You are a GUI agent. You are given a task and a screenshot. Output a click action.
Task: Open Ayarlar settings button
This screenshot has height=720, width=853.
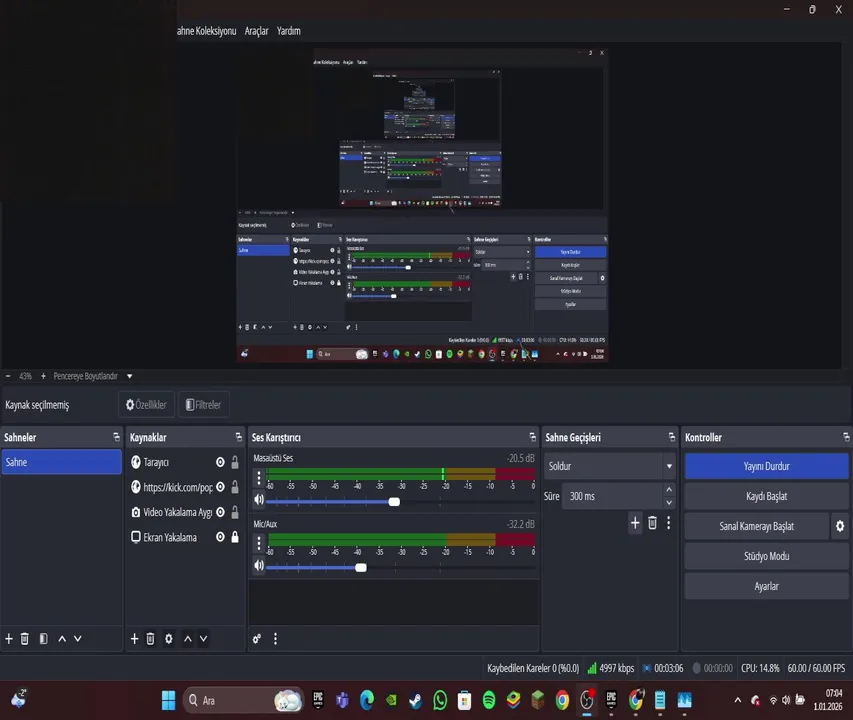(x=767, y=586)
